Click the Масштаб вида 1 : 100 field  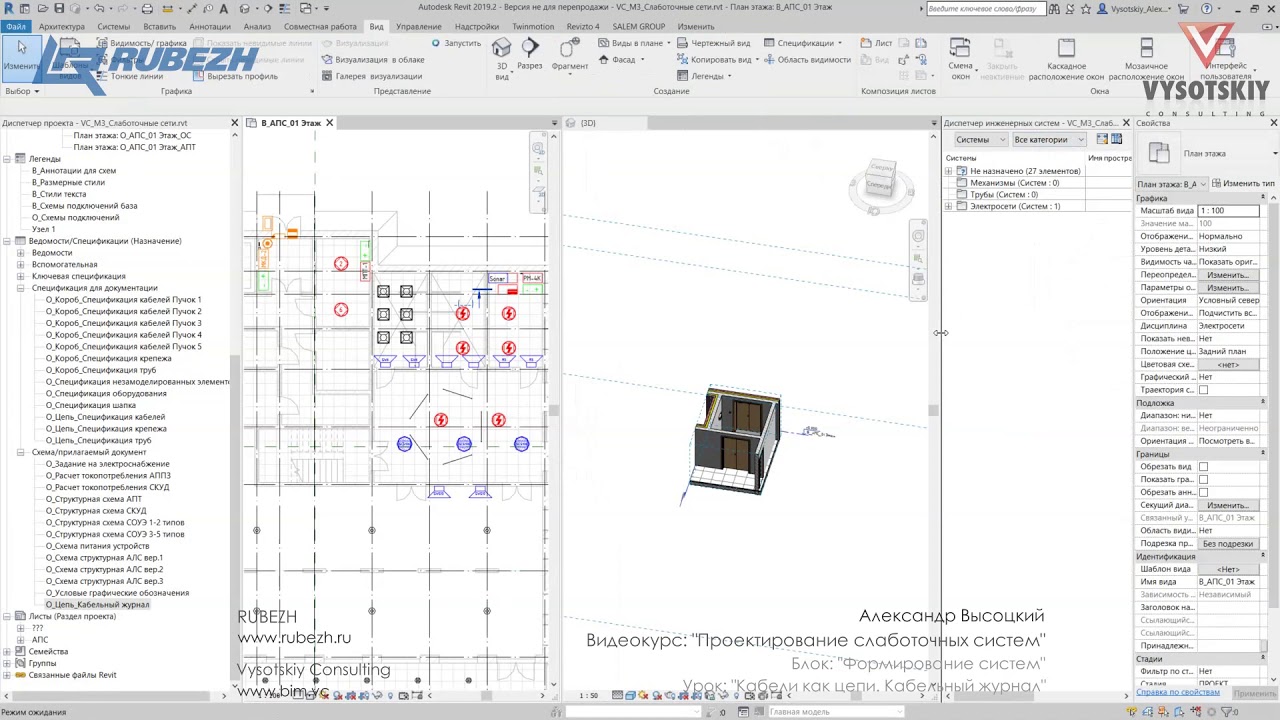click(x=1228, y=211)
